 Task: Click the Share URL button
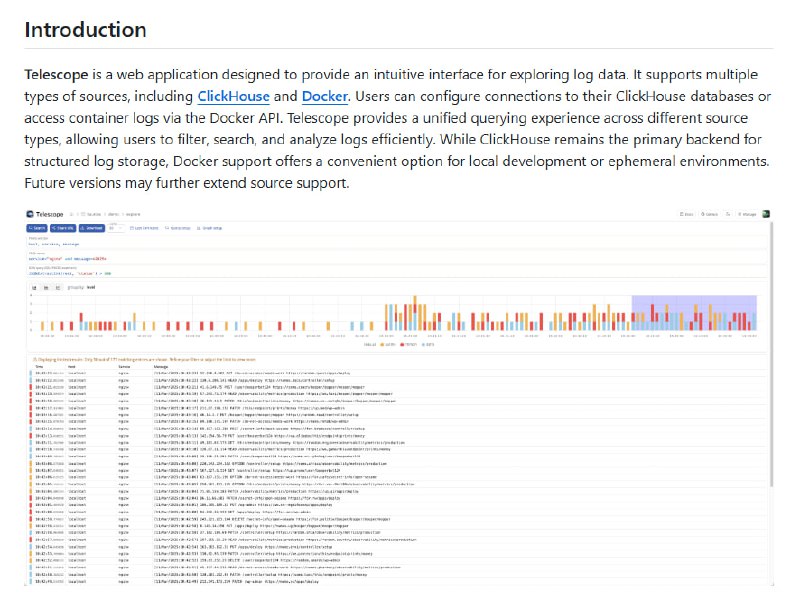click(x=64, y=228)
